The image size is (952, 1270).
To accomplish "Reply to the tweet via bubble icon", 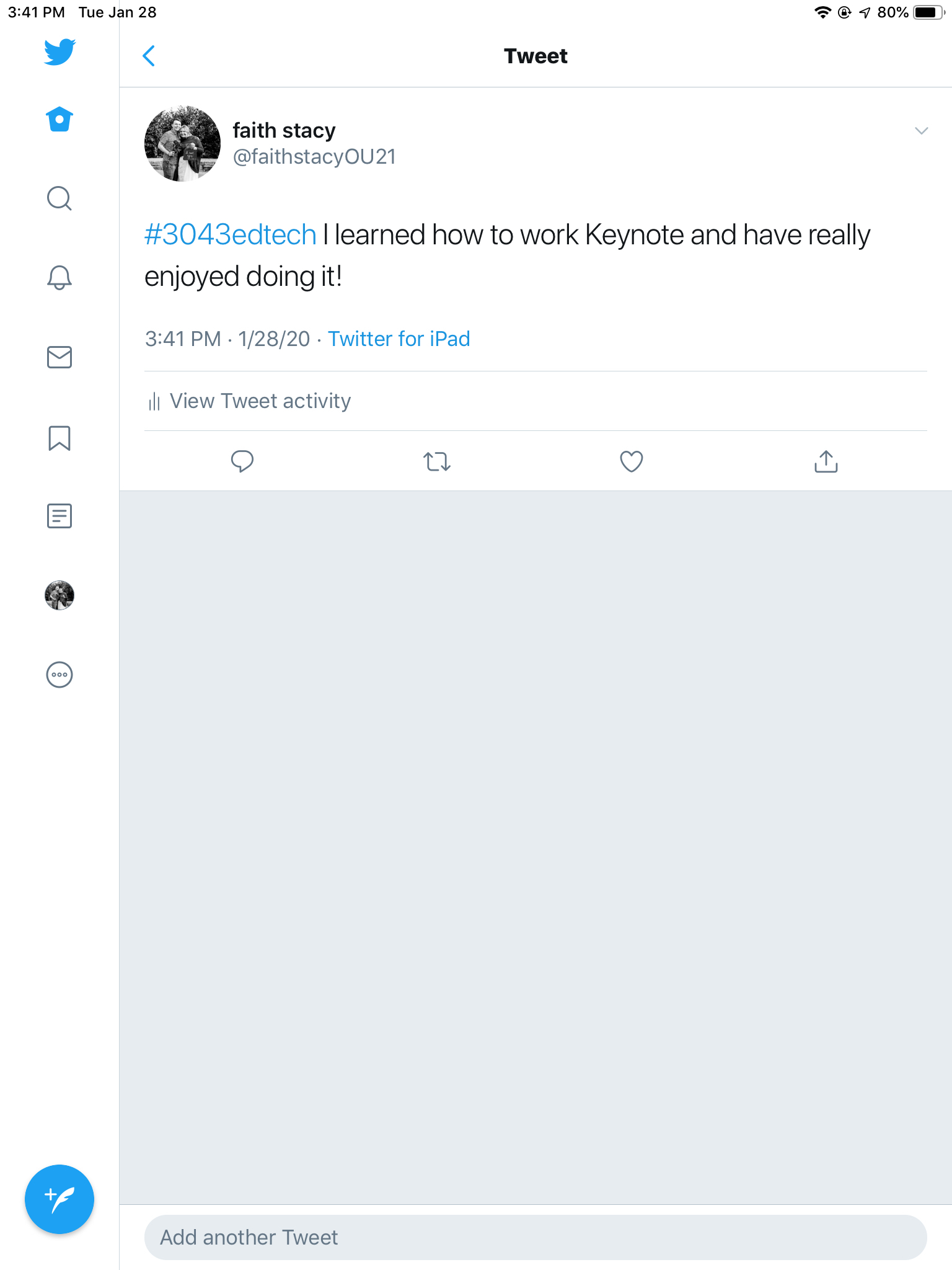I will (242, 461).
